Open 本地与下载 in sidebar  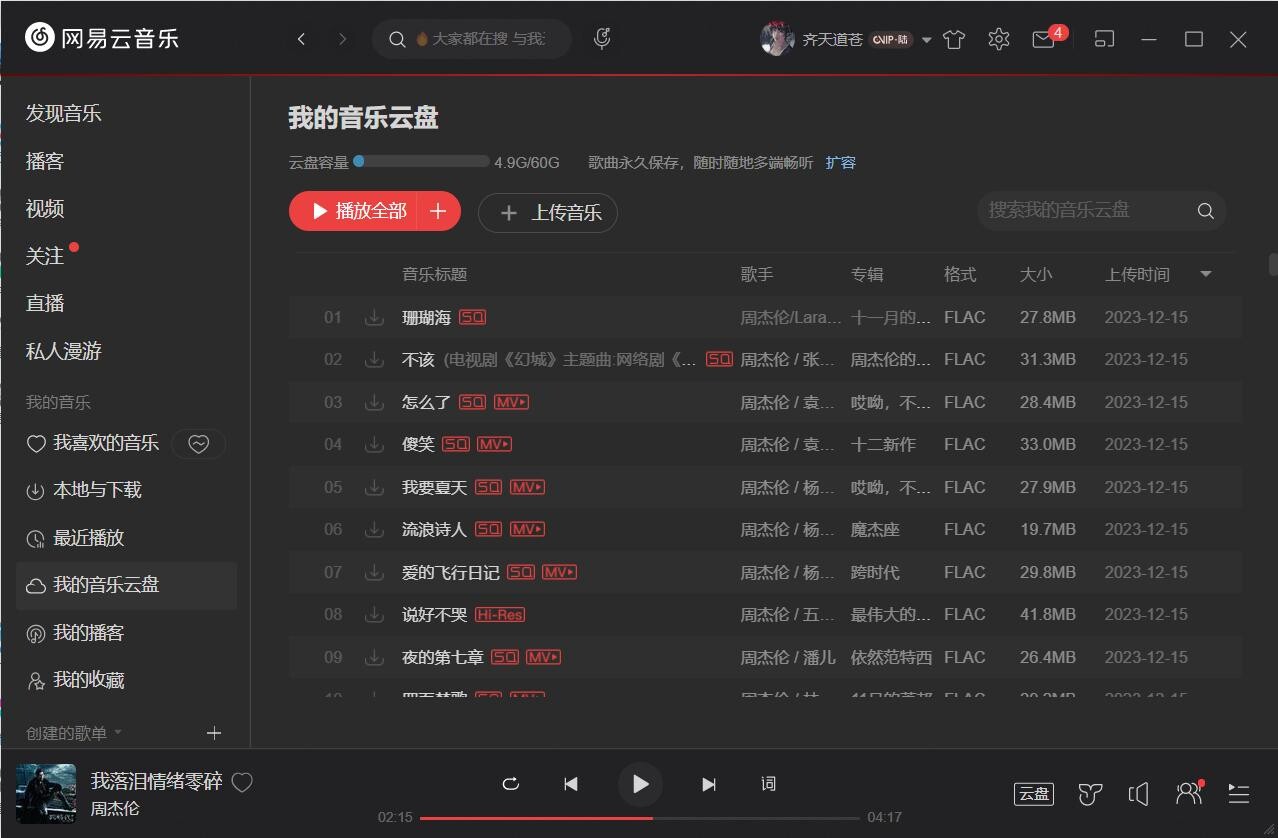point(97,489)
